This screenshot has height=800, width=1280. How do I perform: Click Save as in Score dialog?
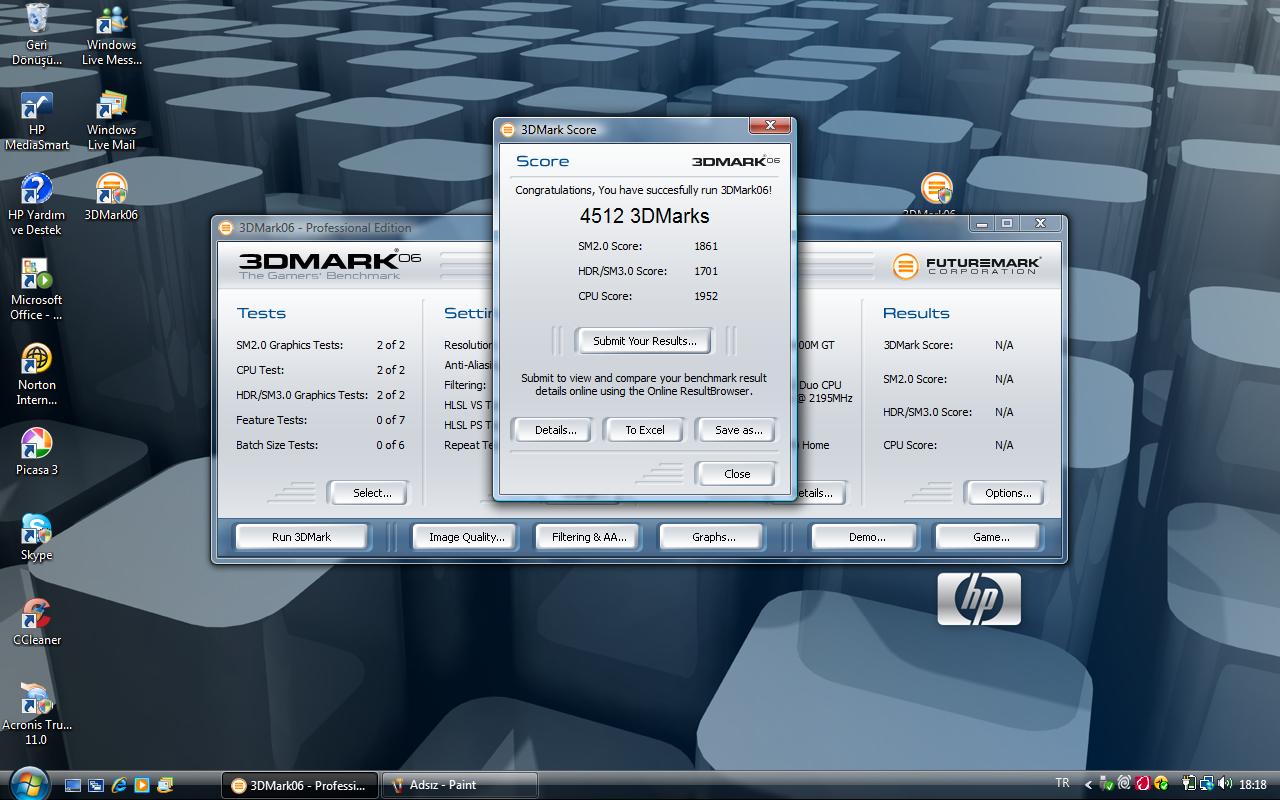click(738, 430)
